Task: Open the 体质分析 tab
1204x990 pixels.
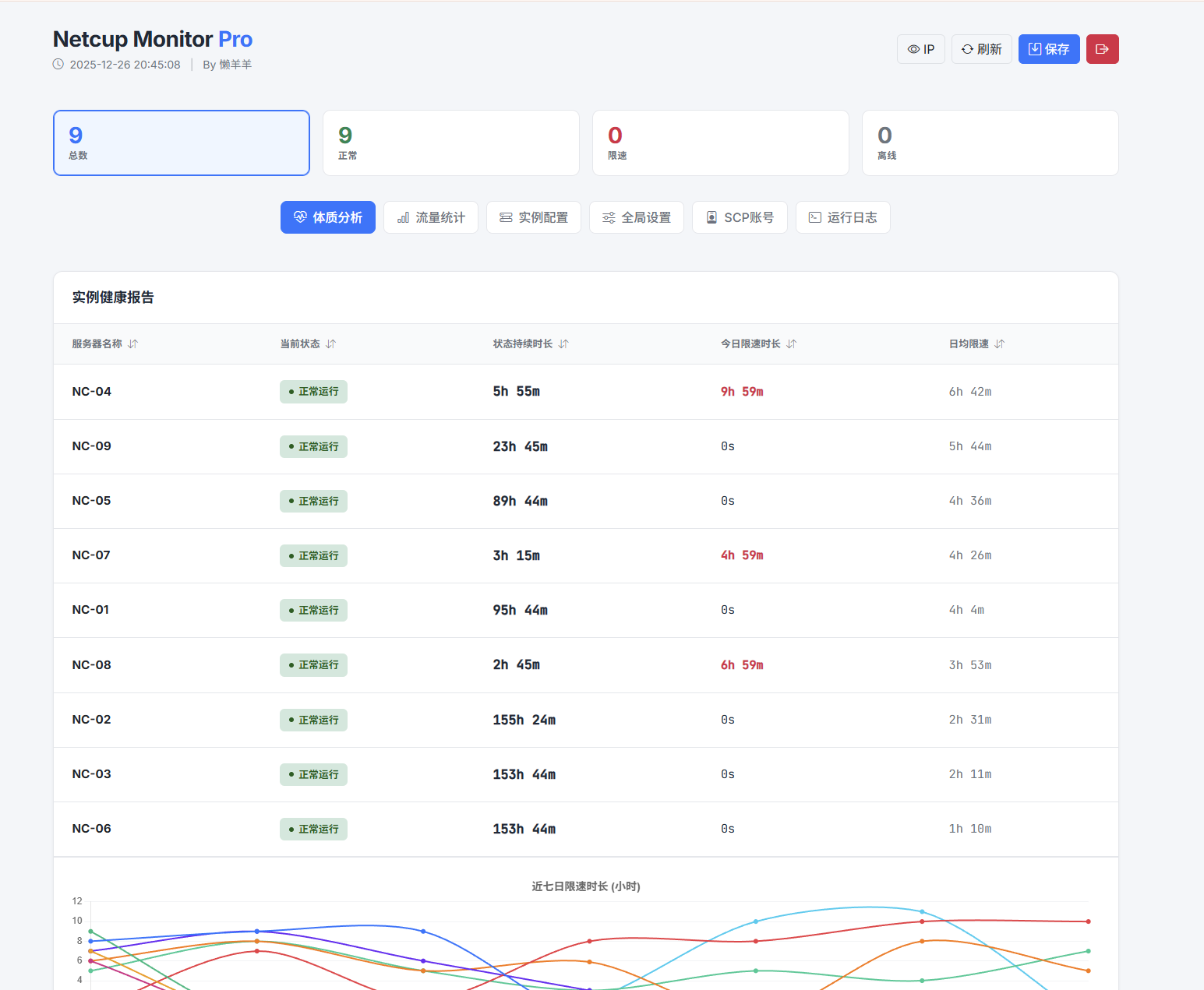Action: [x=327, y=217]
